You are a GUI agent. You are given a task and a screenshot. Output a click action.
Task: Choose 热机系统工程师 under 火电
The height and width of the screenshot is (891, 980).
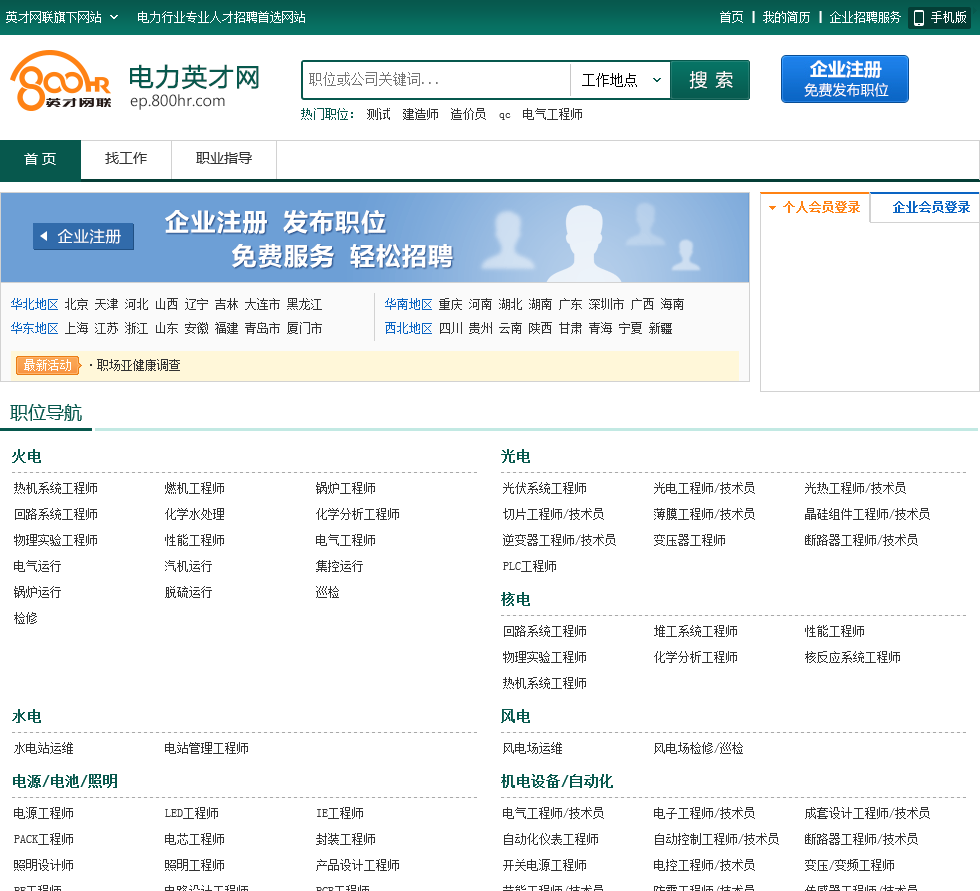(x=56, y=488)
